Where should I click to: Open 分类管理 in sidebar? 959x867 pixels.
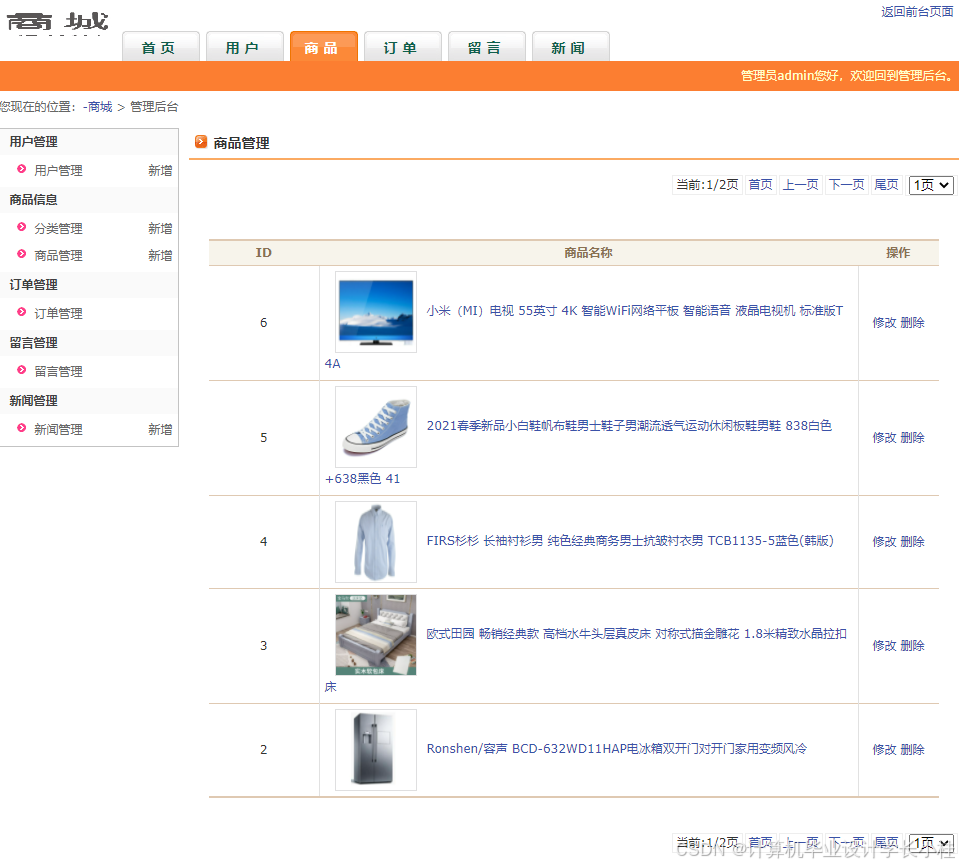(58, 229)
